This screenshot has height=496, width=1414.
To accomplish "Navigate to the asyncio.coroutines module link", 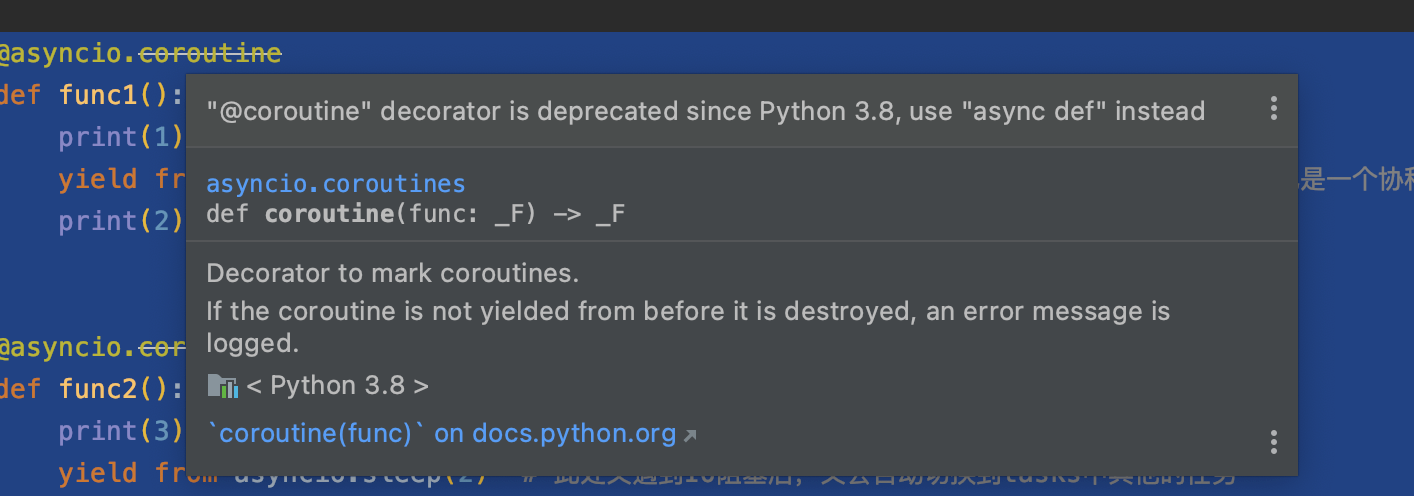I will 335,184.
